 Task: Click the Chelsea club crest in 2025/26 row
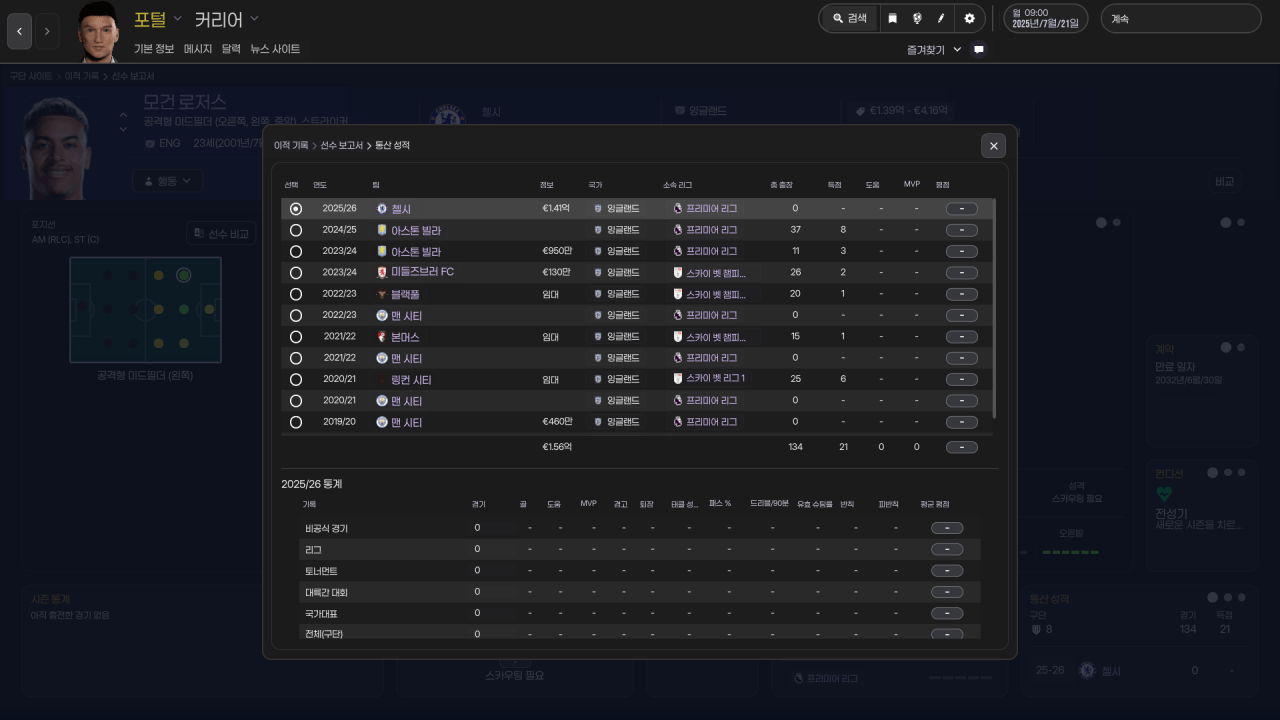[x=382, y=209]
